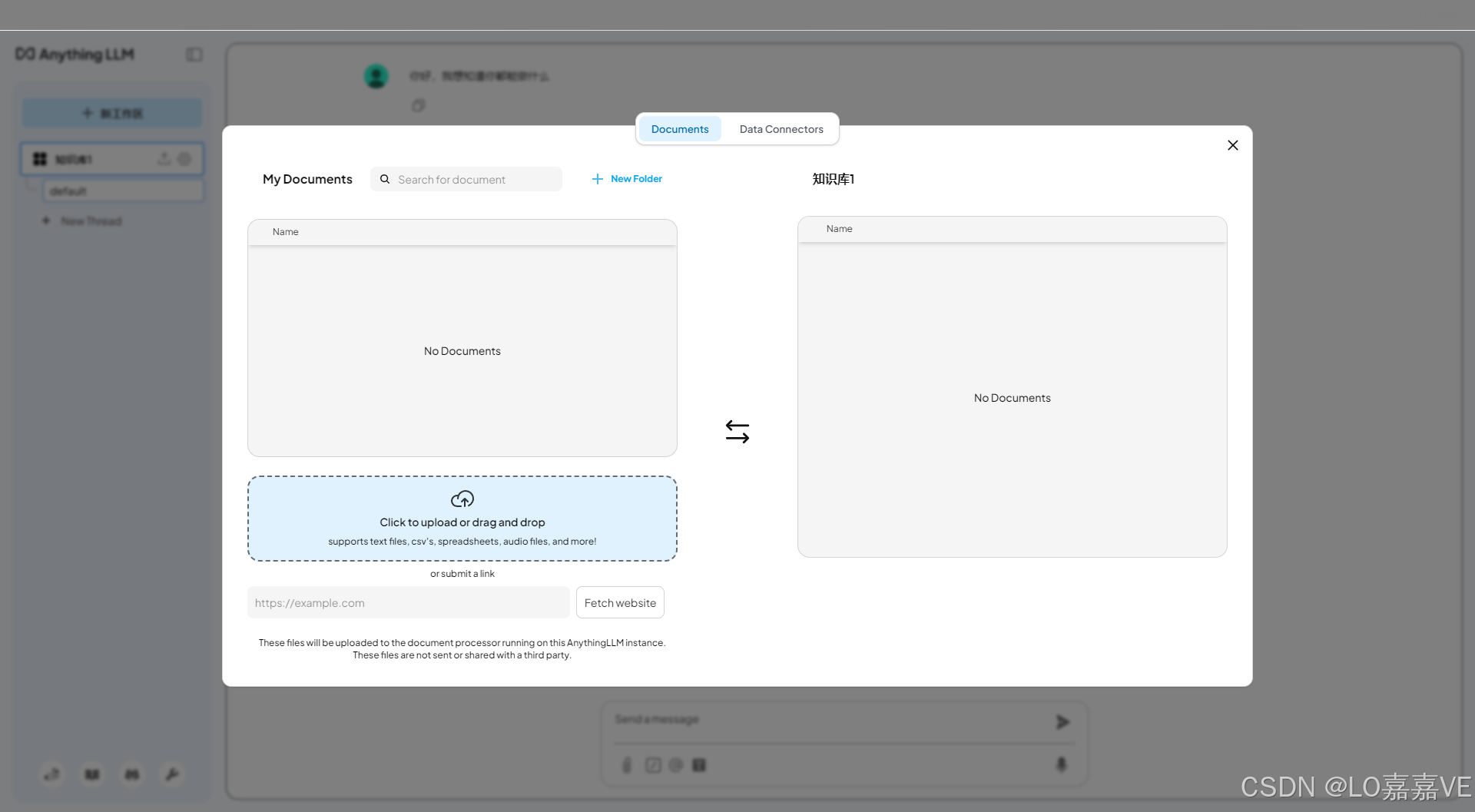
Task: Click No Documents text in 知识库1 panel
Action: pyautogui.click(x=1013, y=398)
